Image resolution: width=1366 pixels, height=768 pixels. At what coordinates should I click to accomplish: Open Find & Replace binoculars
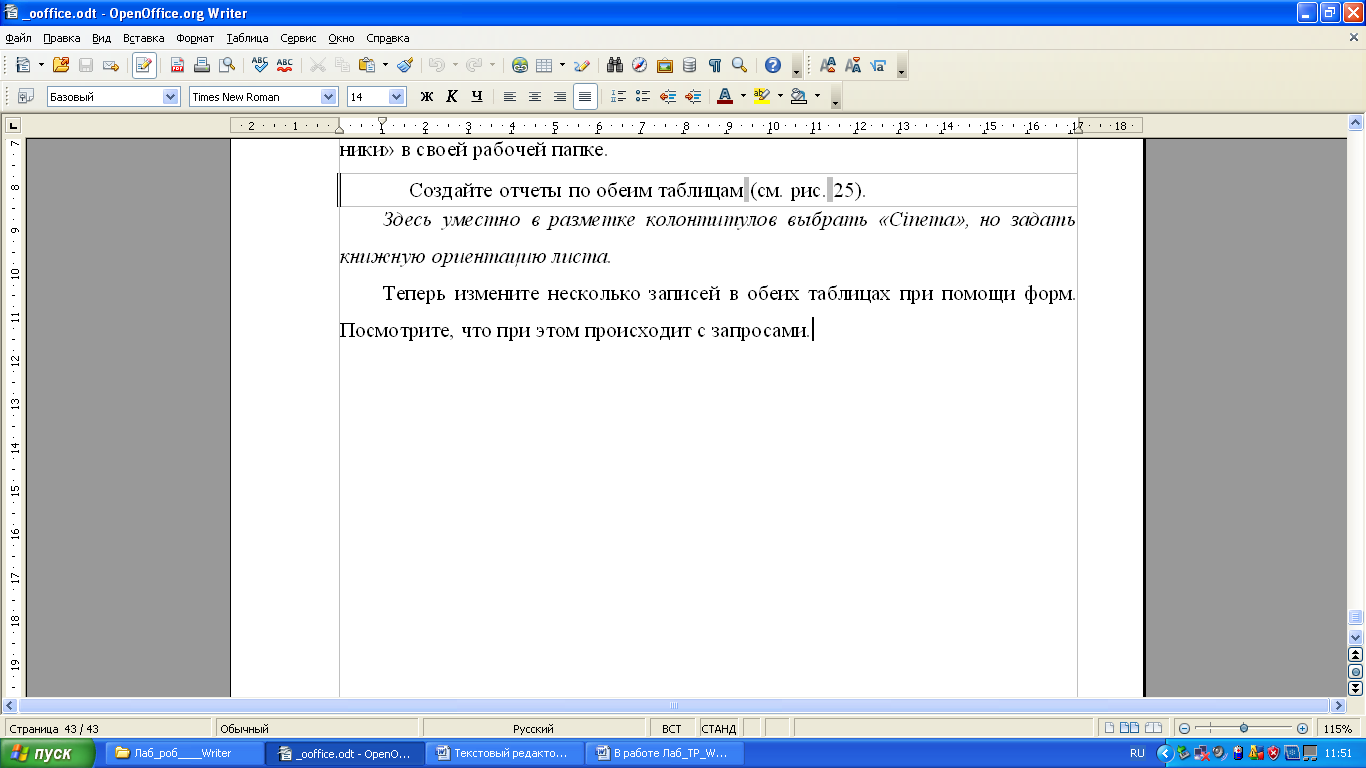pyautogui.click(x=615, y=65)
